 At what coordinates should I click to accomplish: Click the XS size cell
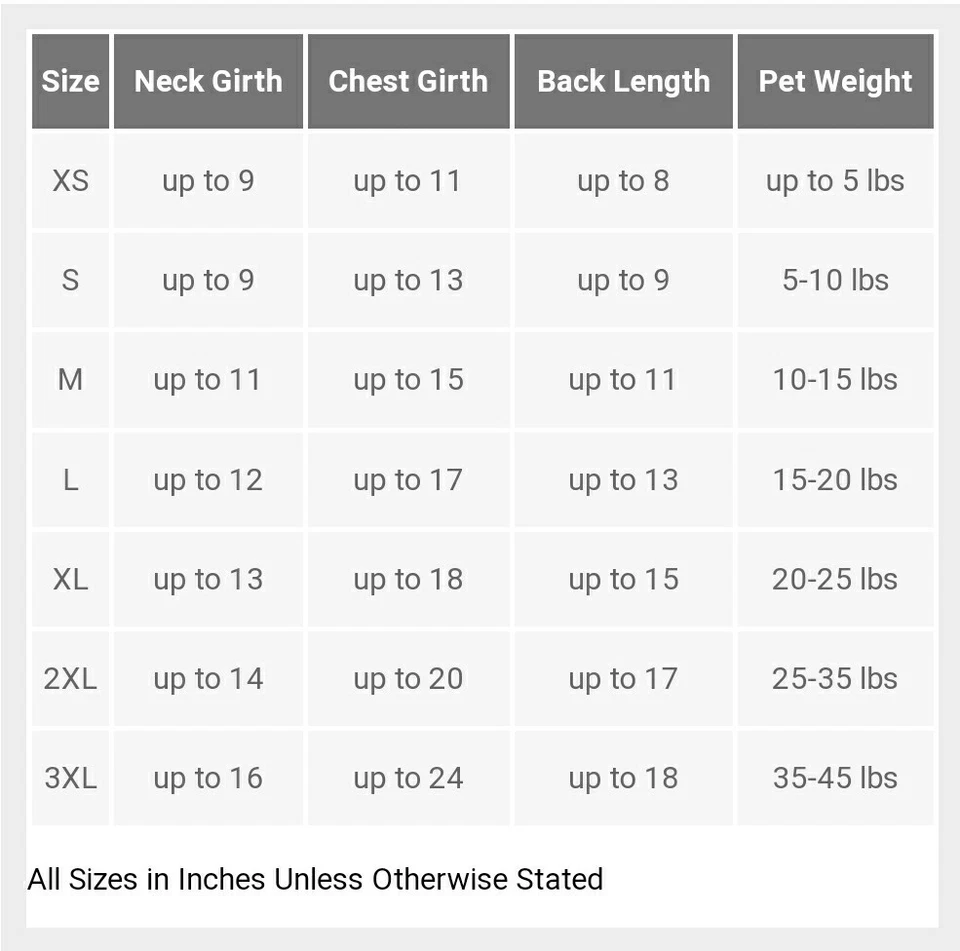70,181
